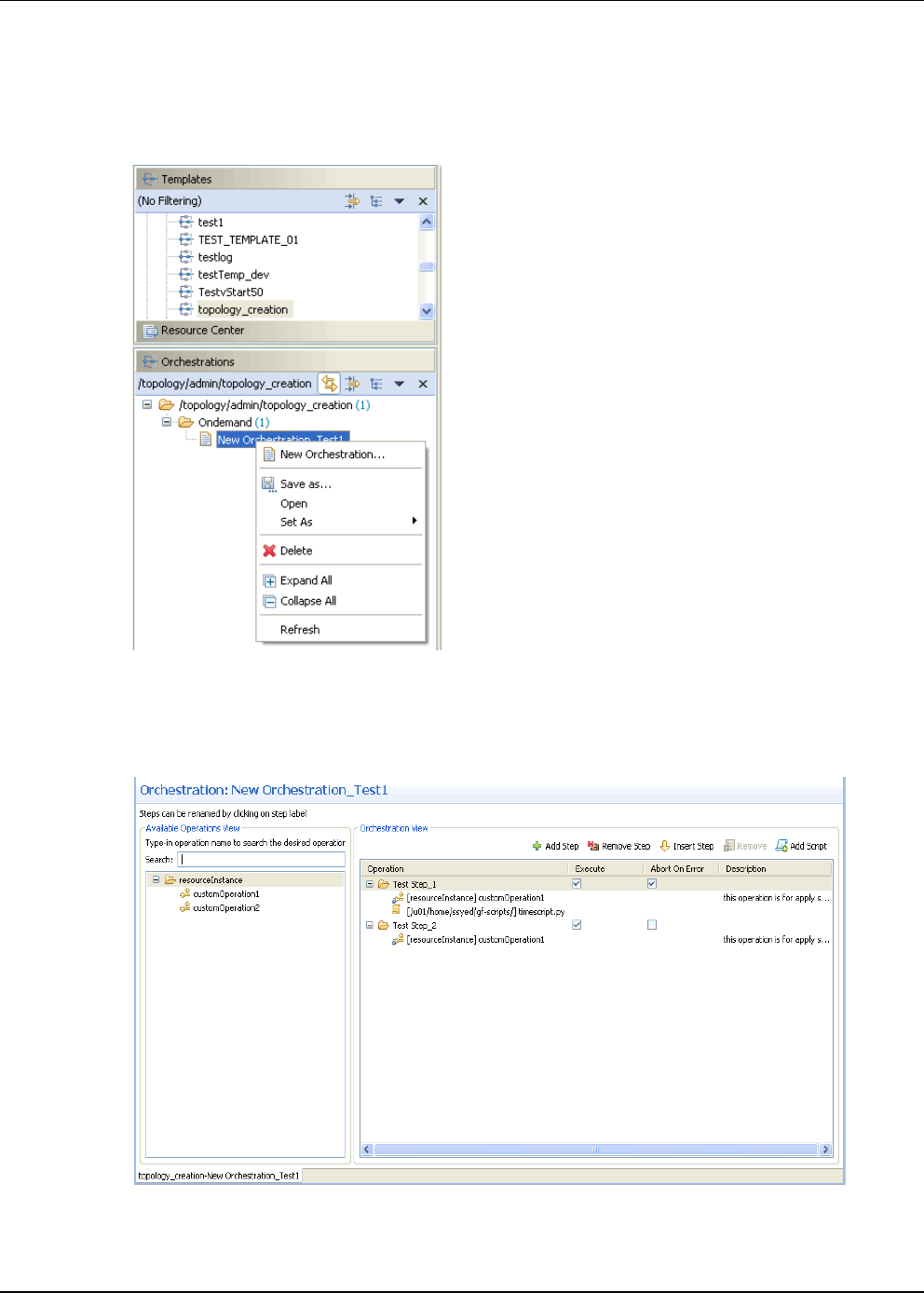Click the test1 template icon
The width and height of the screenshot is (924, 1293).
pyautogui.click(x=186, y=223)
